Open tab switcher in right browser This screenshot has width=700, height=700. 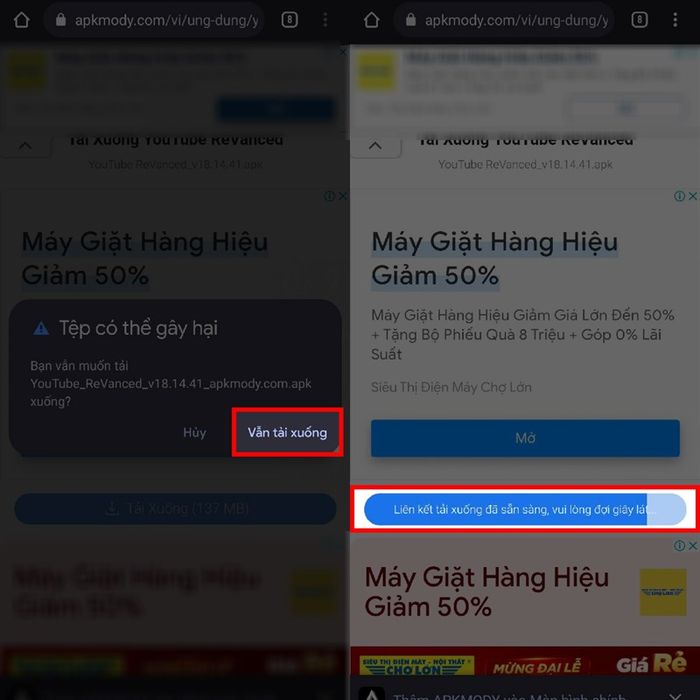(640, 20)
